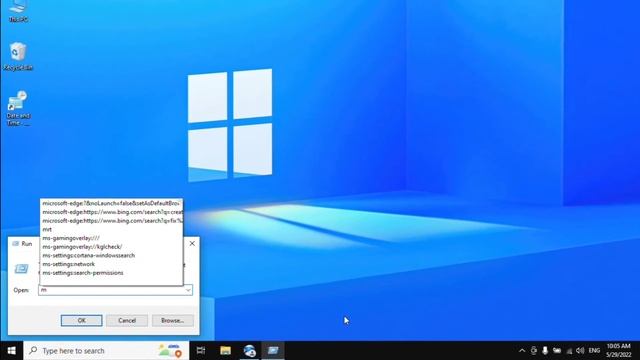Show hidden icons with the tray chevron
This screenshot has height=360, width=640.
pos(522,351)
